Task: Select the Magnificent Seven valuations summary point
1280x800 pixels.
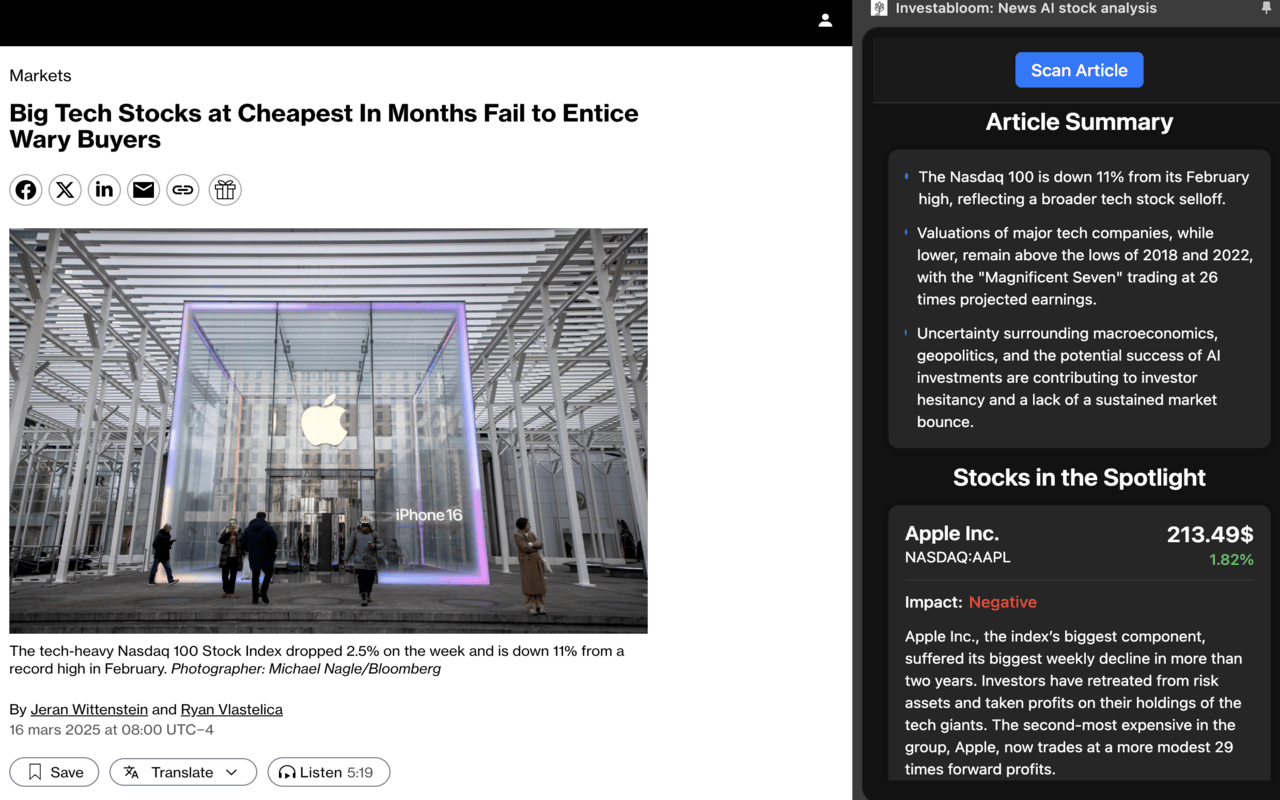Action: coord(1085,266)
